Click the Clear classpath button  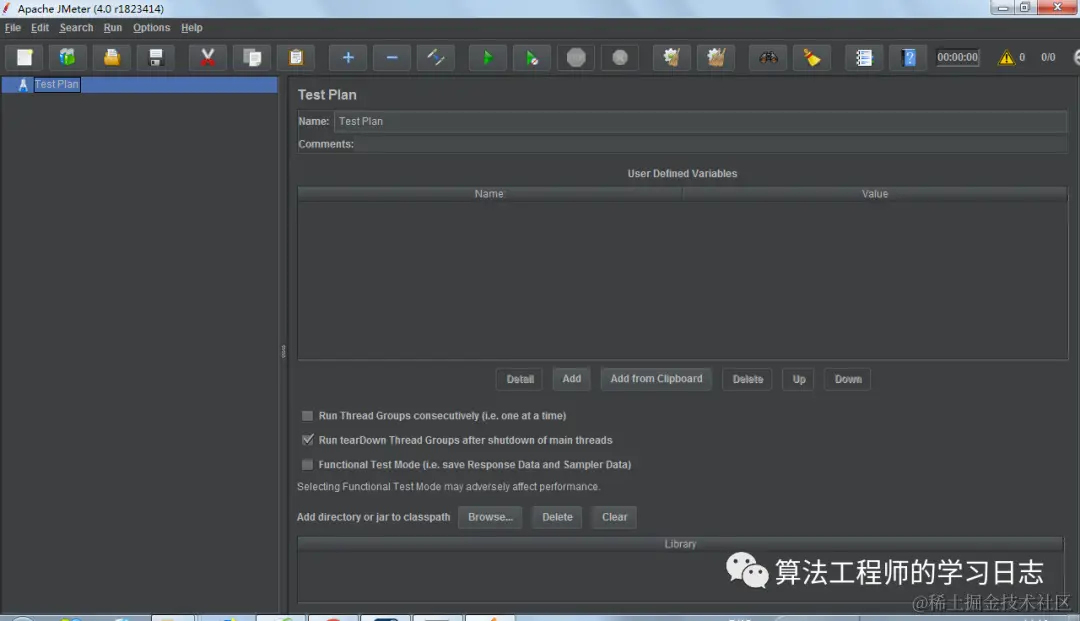pos(614,517)
